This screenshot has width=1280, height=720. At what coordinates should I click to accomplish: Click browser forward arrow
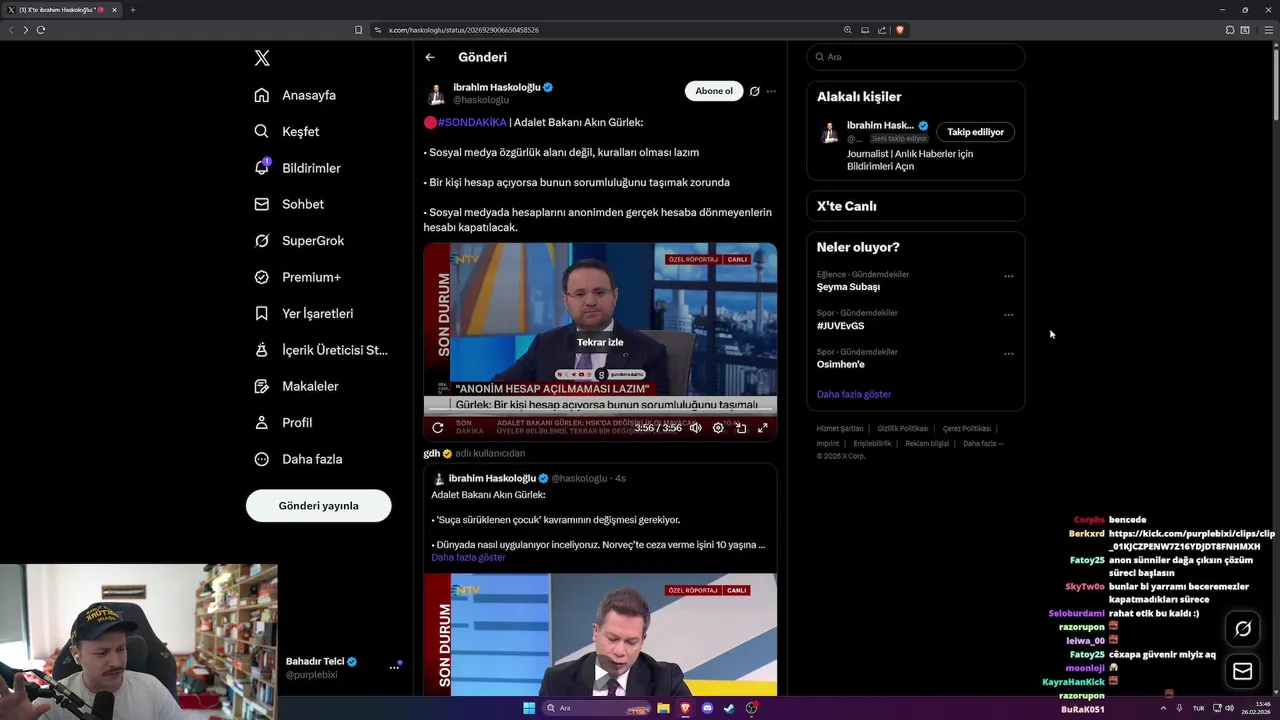point(26,30)
